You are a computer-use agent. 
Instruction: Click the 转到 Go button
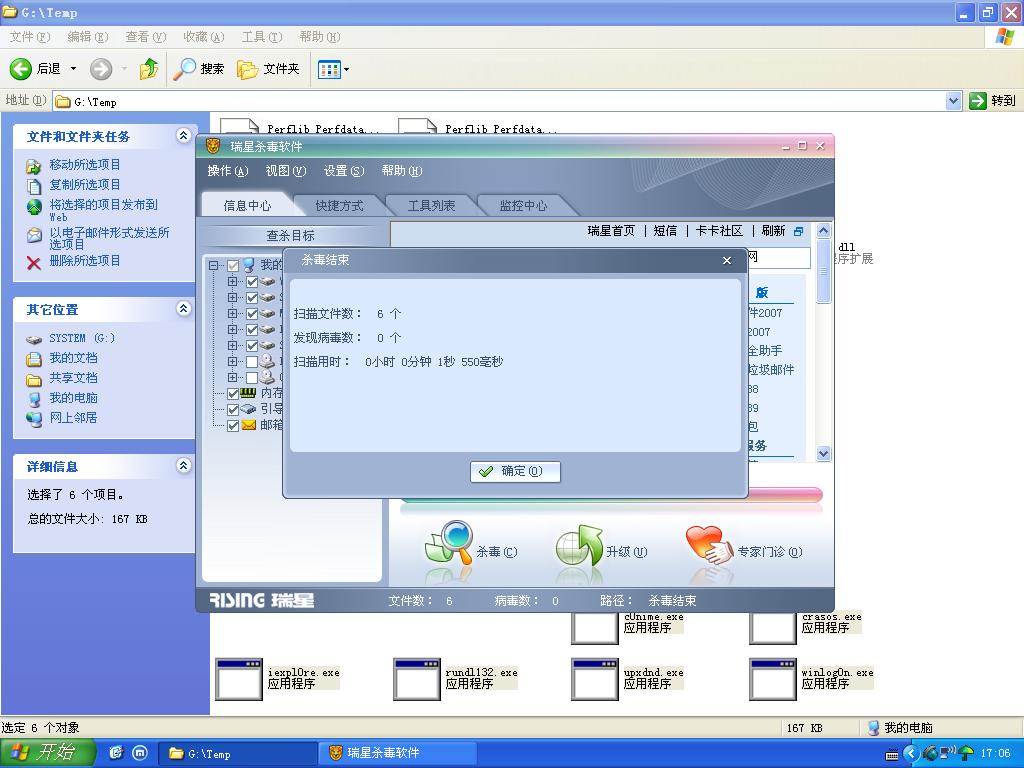click(x=993, y=101)
